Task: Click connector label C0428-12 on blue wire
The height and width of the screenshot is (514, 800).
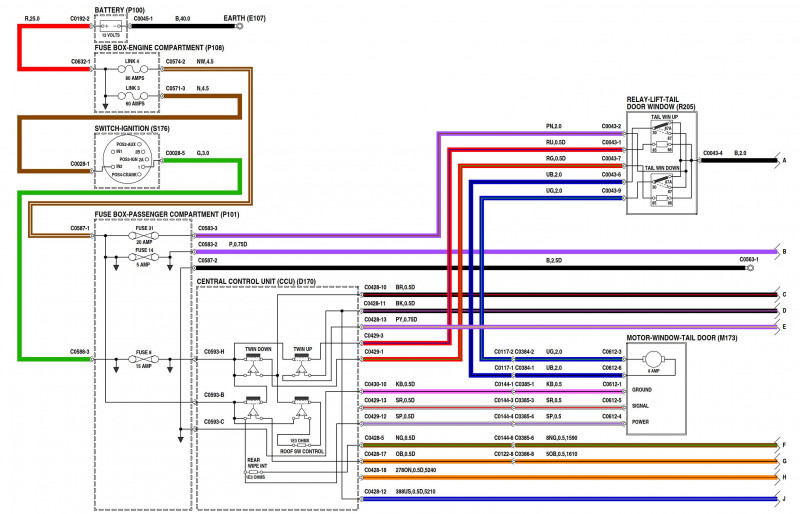Action: click(375, 492)
